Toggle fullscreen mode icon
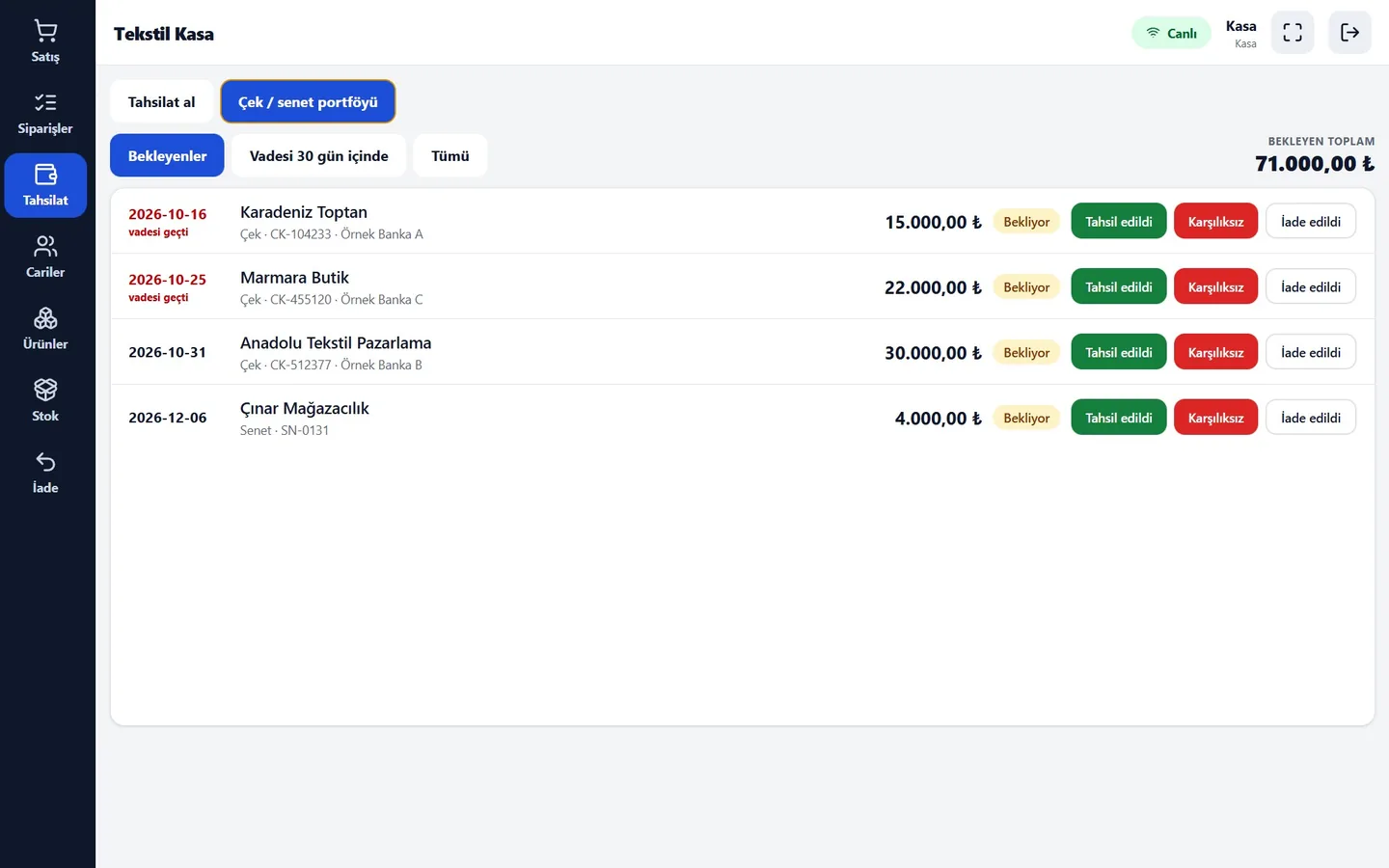Screen dimensions: 1389x868 [x=1293, y=33]
